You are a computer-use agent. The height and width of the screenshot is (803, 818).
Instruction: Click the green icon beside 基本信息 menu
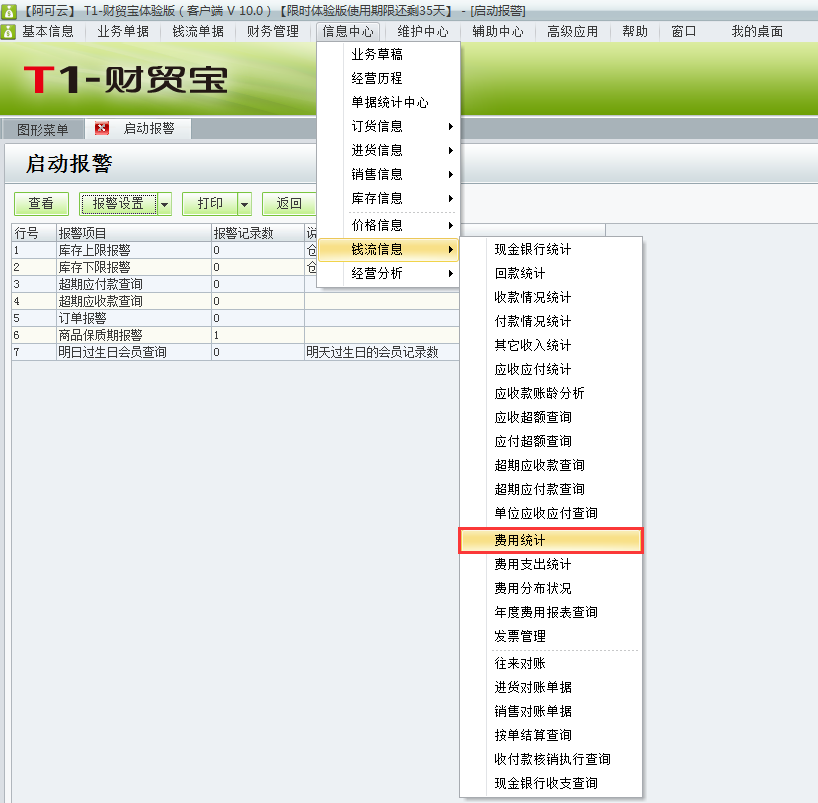(x=9, y=31)
